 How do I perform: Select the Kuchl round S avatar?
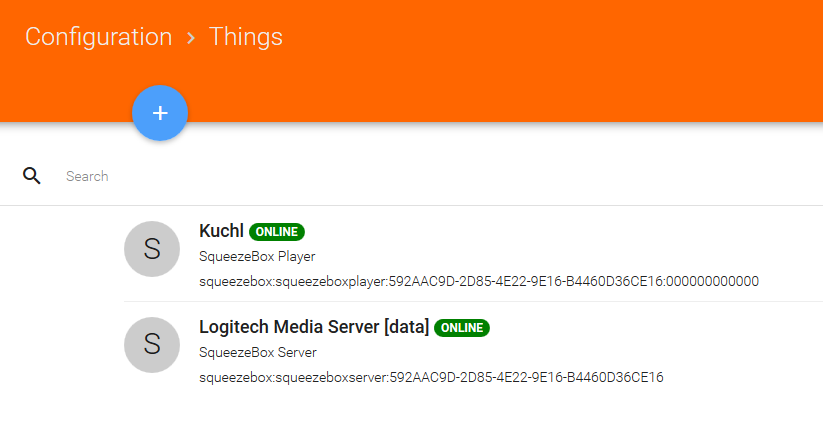pos(152,249)
